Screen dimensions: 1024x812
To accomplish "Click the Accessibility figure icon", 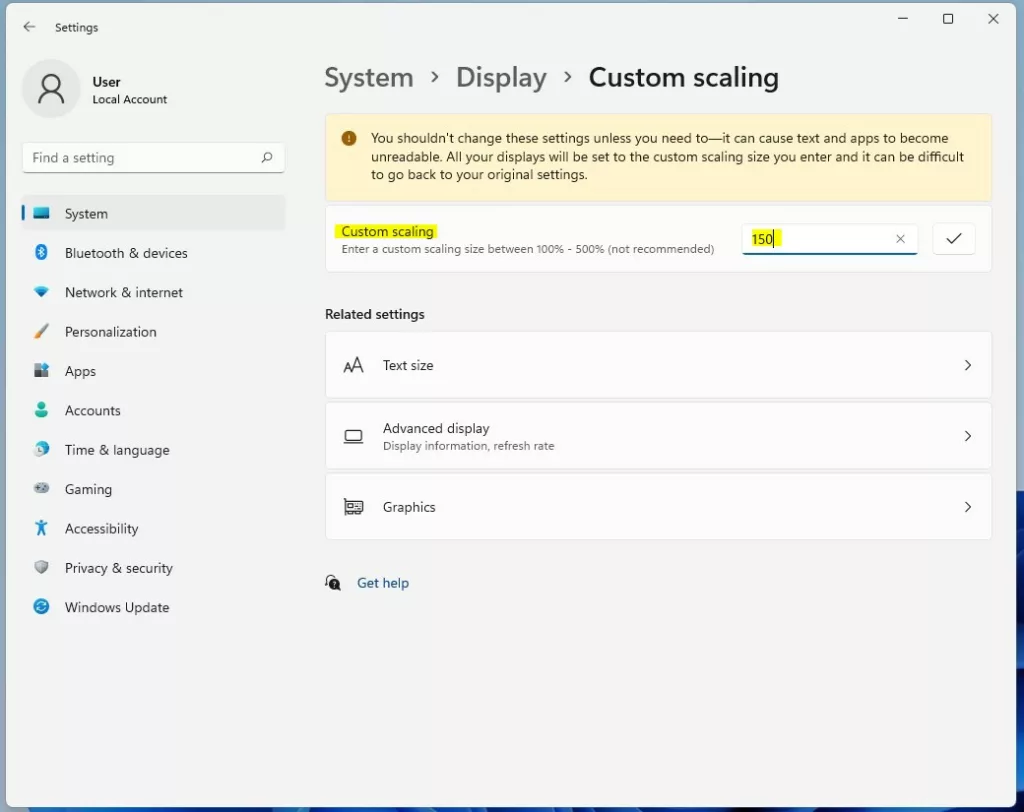I will [x=41, y=528].
